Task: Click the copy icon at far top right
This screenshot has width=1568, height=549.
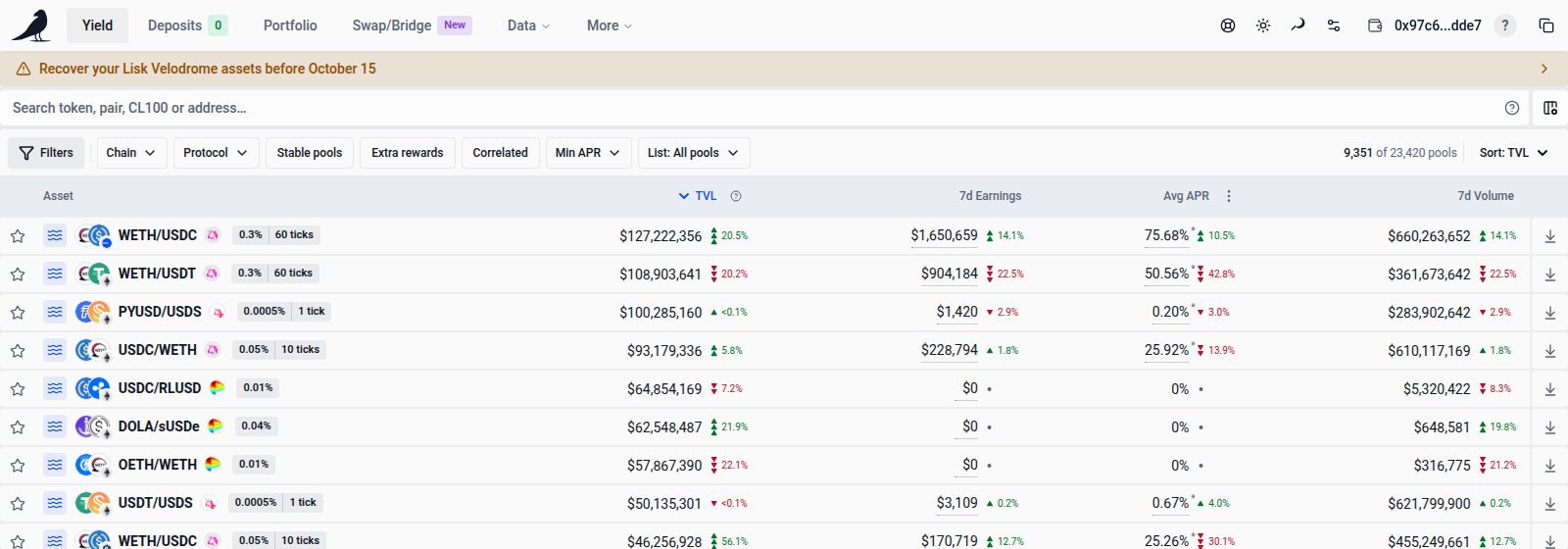Action: tap(1546, 25)
